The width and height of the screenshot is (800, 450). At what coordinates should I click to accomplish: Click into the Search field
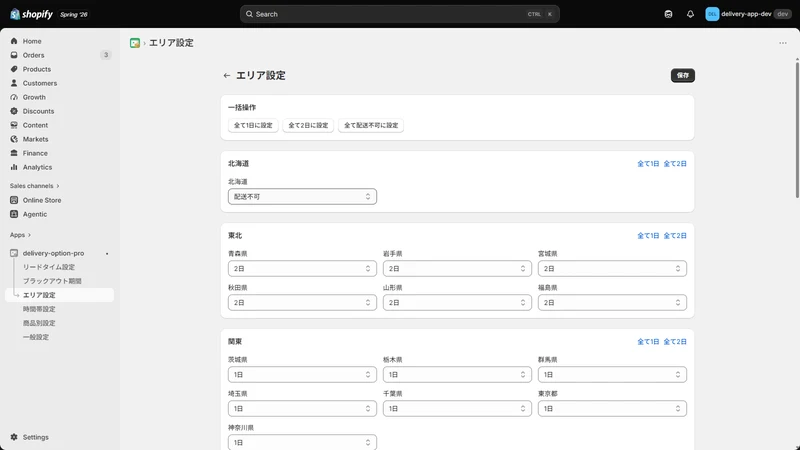pos(399,14)
